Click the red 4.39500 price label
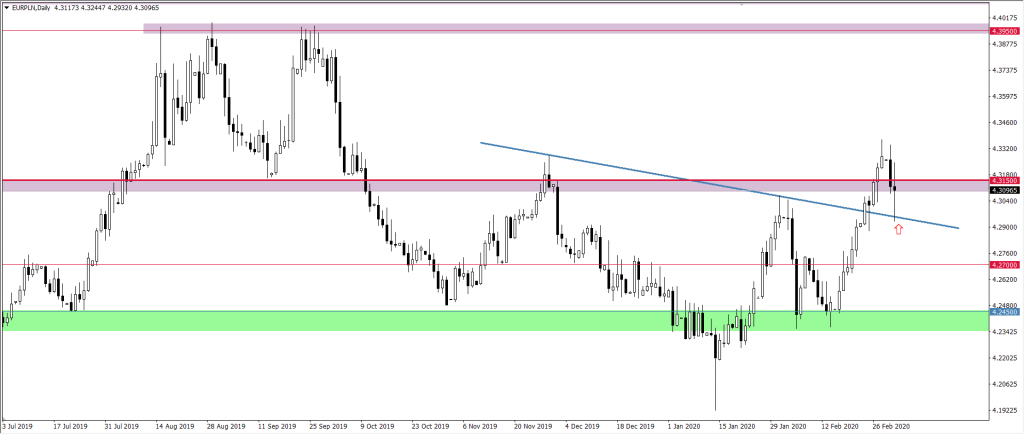The height and width of the screenshot is (434, 1024). [1004, 31]
